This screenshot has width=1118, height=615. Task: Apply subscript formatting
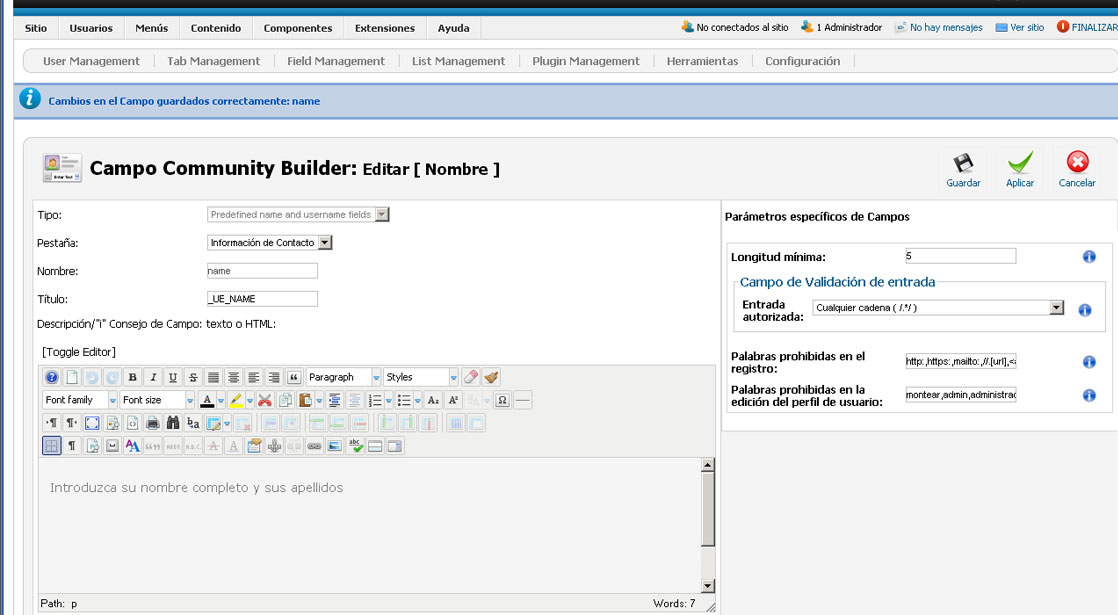tap(433, 400)
